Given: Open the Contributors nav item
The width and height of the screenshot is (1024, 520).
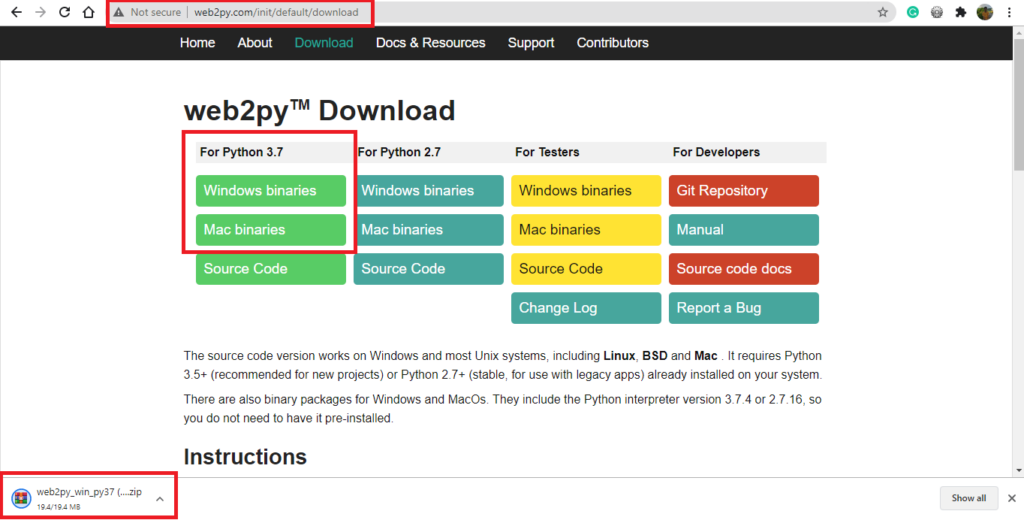Looking at the screenshot, I should point(612,43).
